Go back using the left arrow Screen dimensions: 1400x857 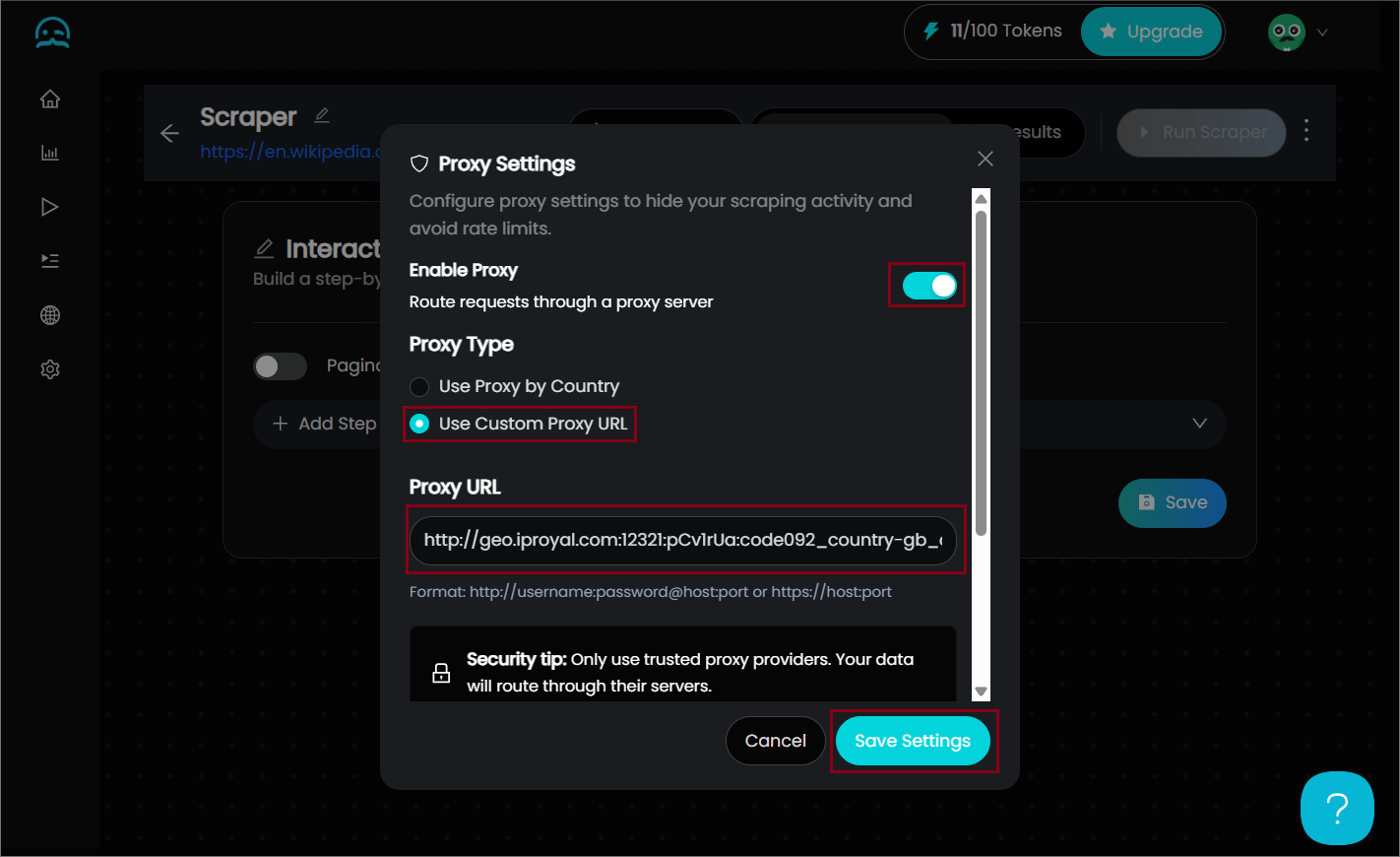(169, 133)
